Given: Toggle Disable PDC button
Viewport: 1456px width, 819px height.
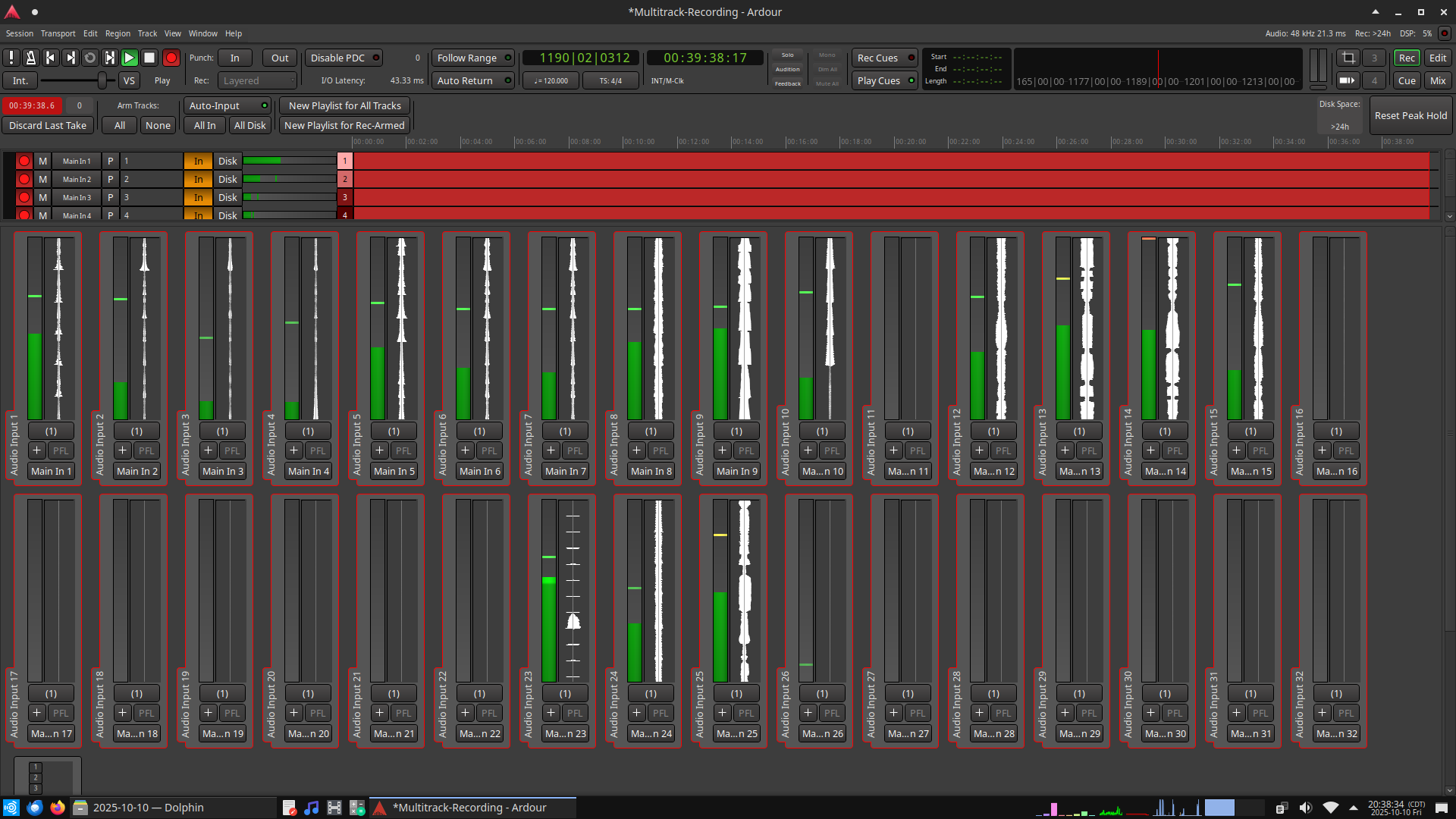Looking at the screenshot, I should [x=344, y=58].
